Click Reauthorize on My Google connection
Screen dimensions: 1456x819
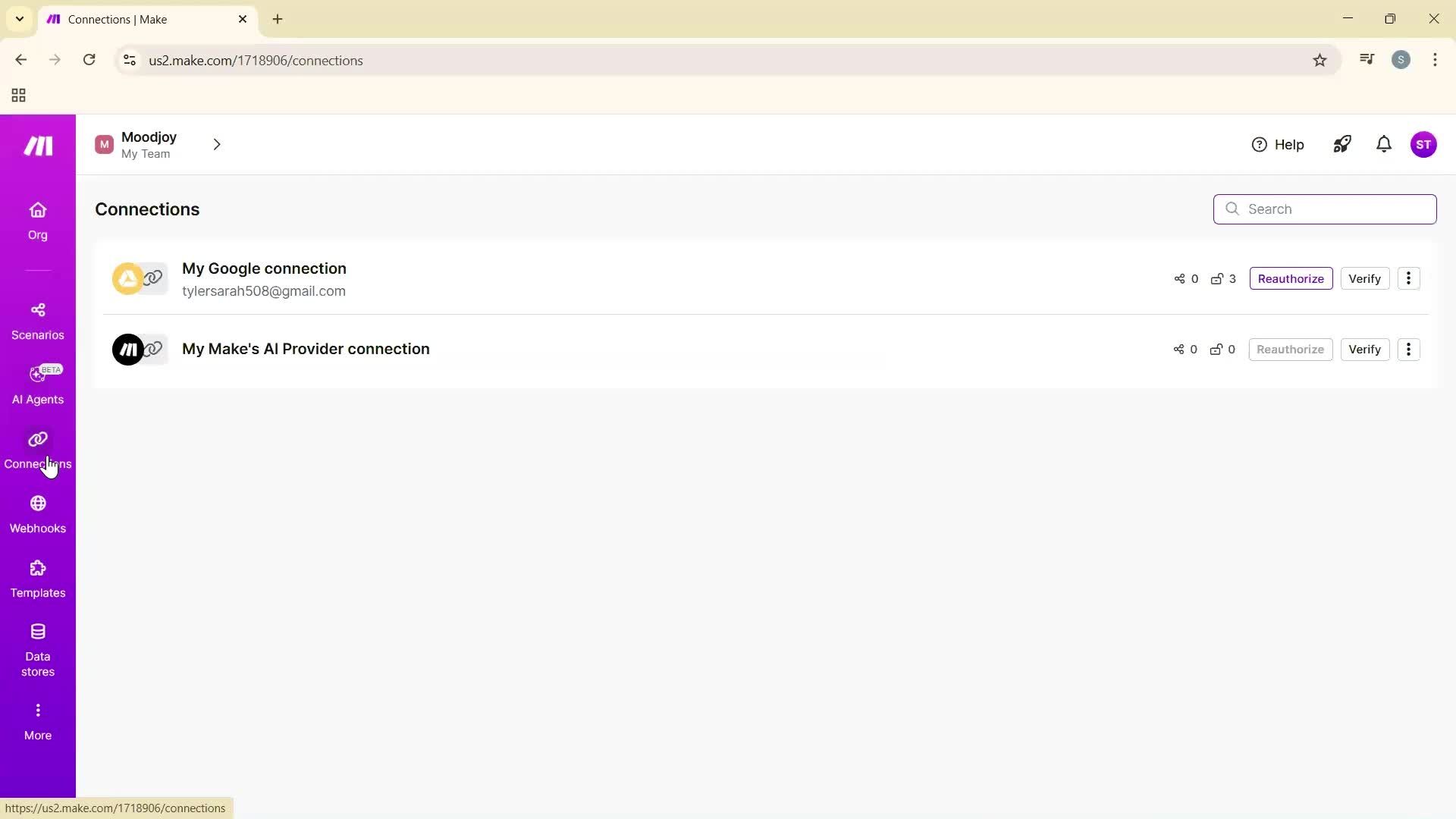1291,278
